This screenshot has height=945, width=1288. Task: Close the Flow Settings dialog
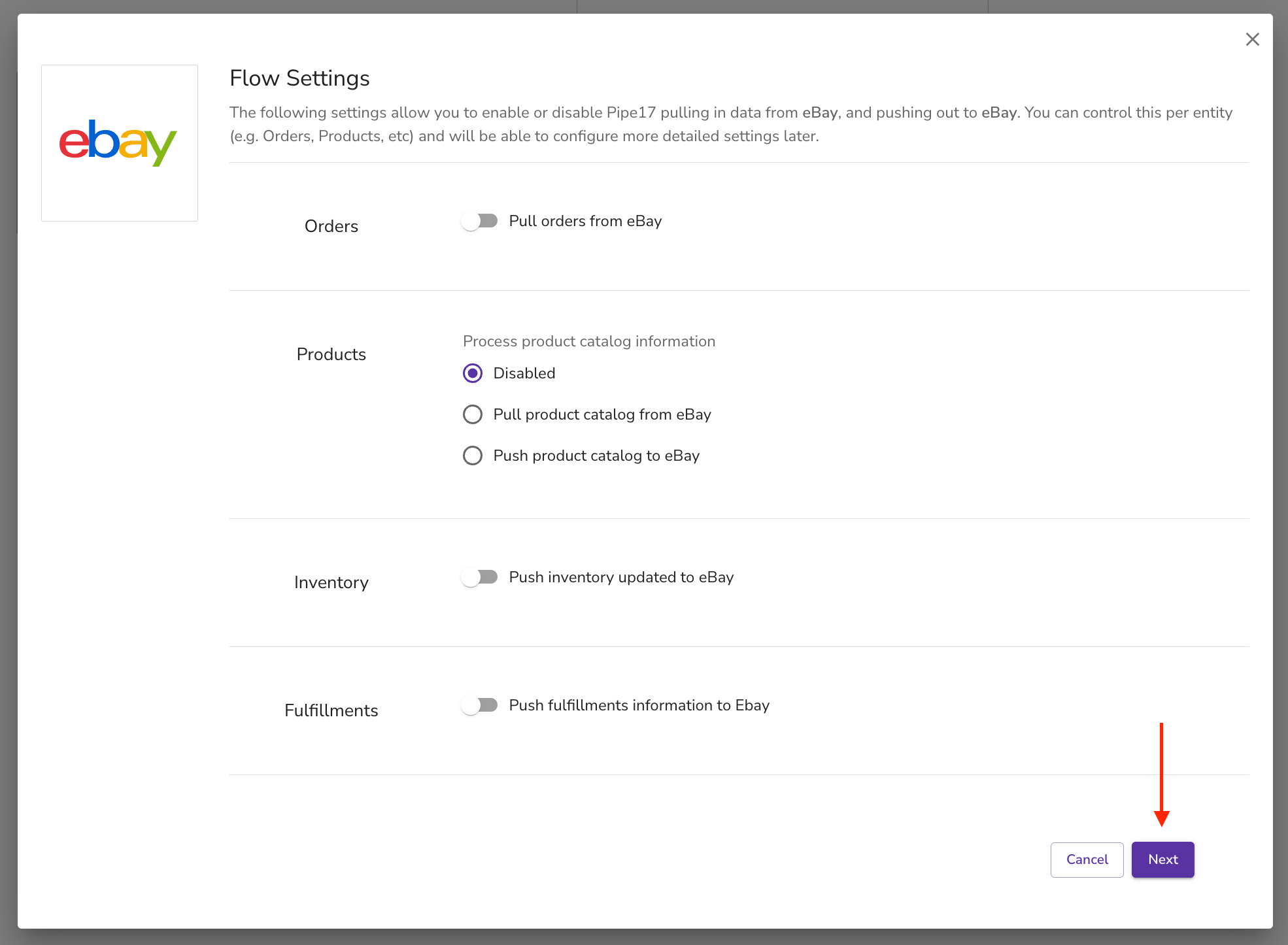pos(1252,39)
